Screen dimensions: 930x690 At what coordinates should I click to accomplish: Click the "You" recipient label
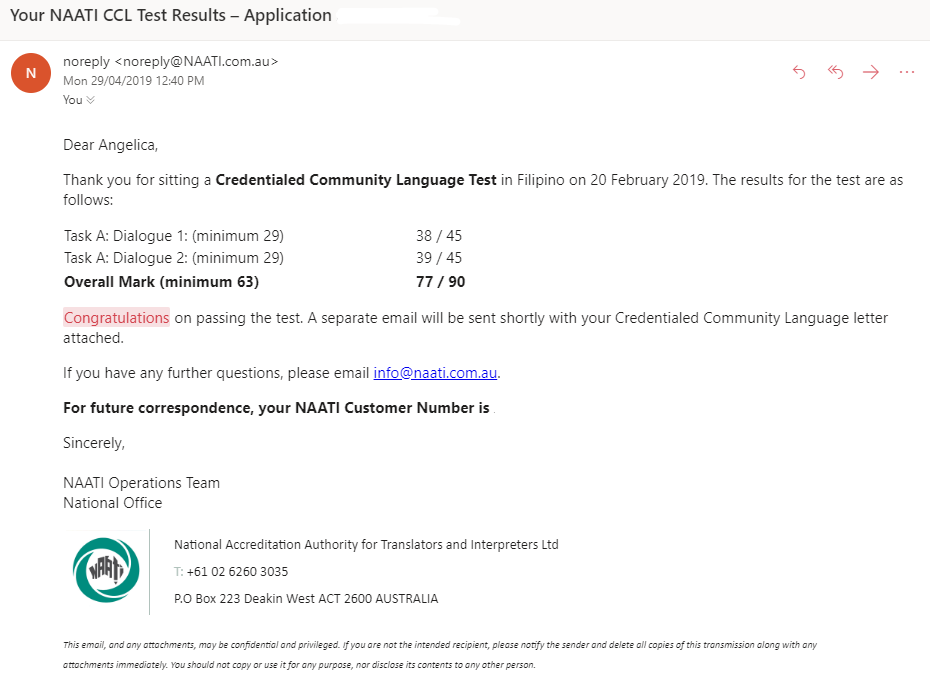click(x=72, y=100)
